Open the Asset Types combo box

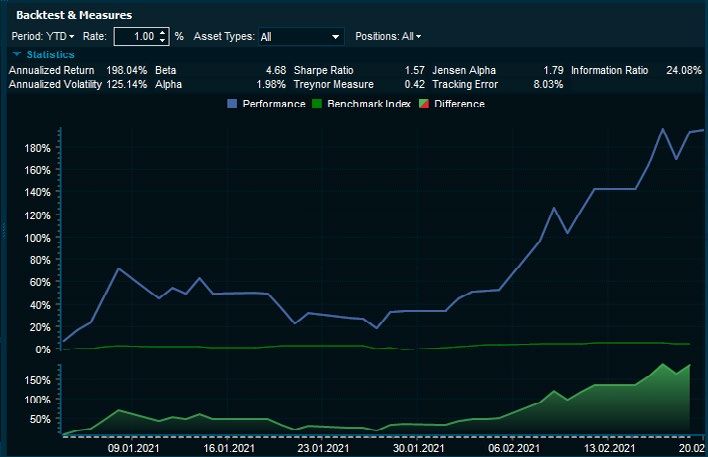point(300,37)
